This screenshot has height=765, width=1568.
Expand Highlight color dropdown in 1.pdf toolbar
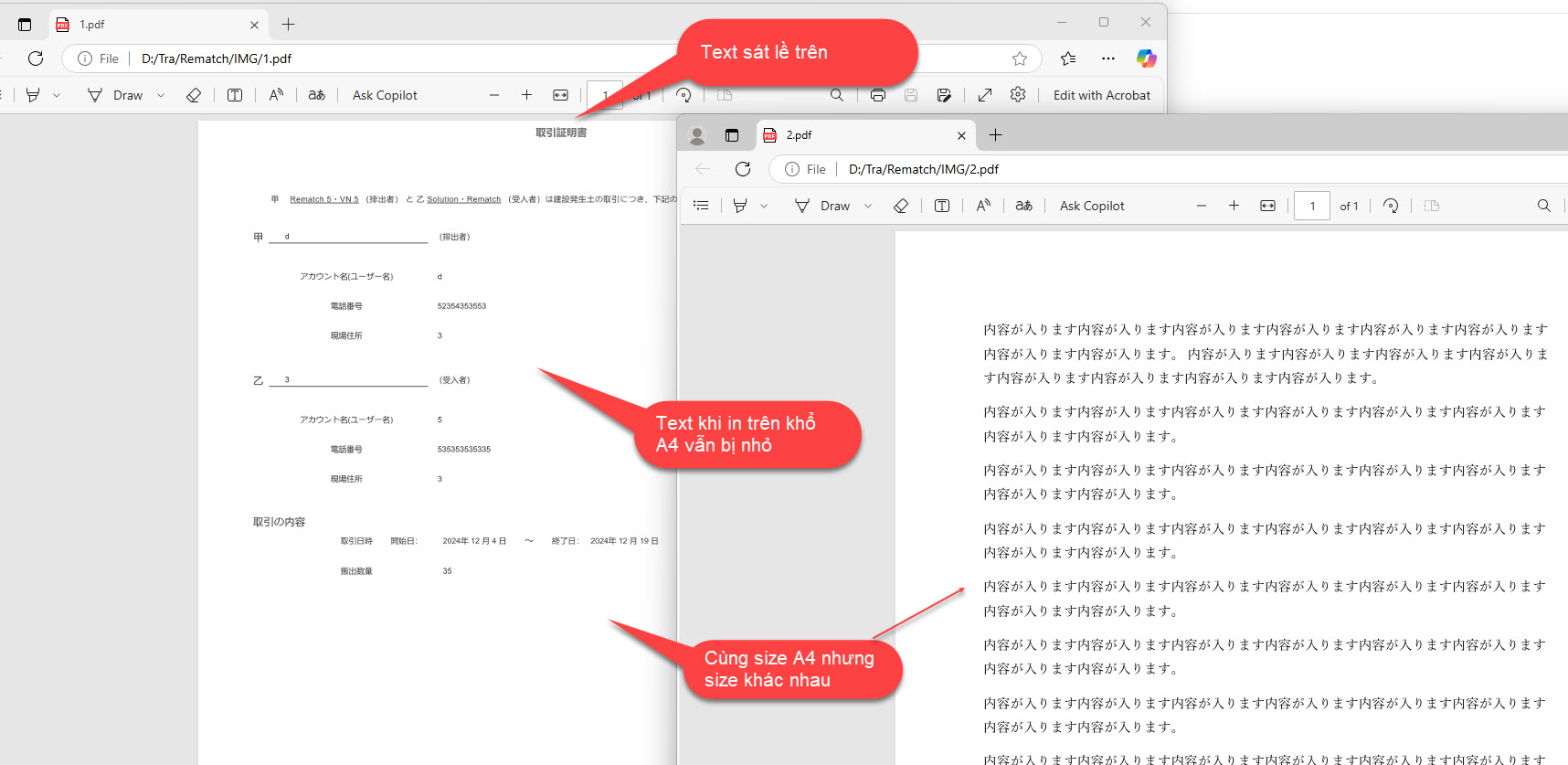pos(57,95)
